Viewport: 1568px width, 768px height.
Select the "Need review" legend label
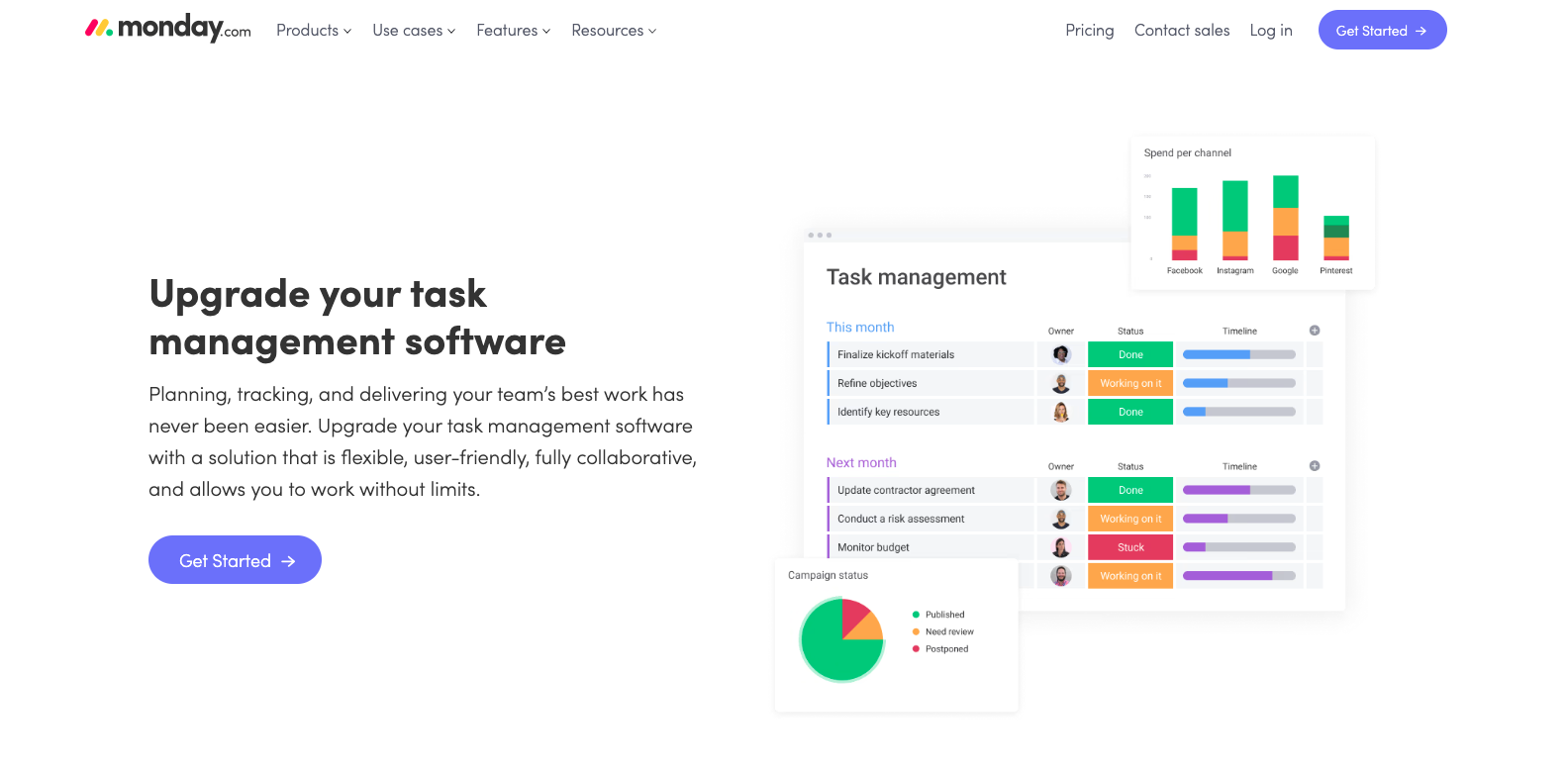coord(949,631)
